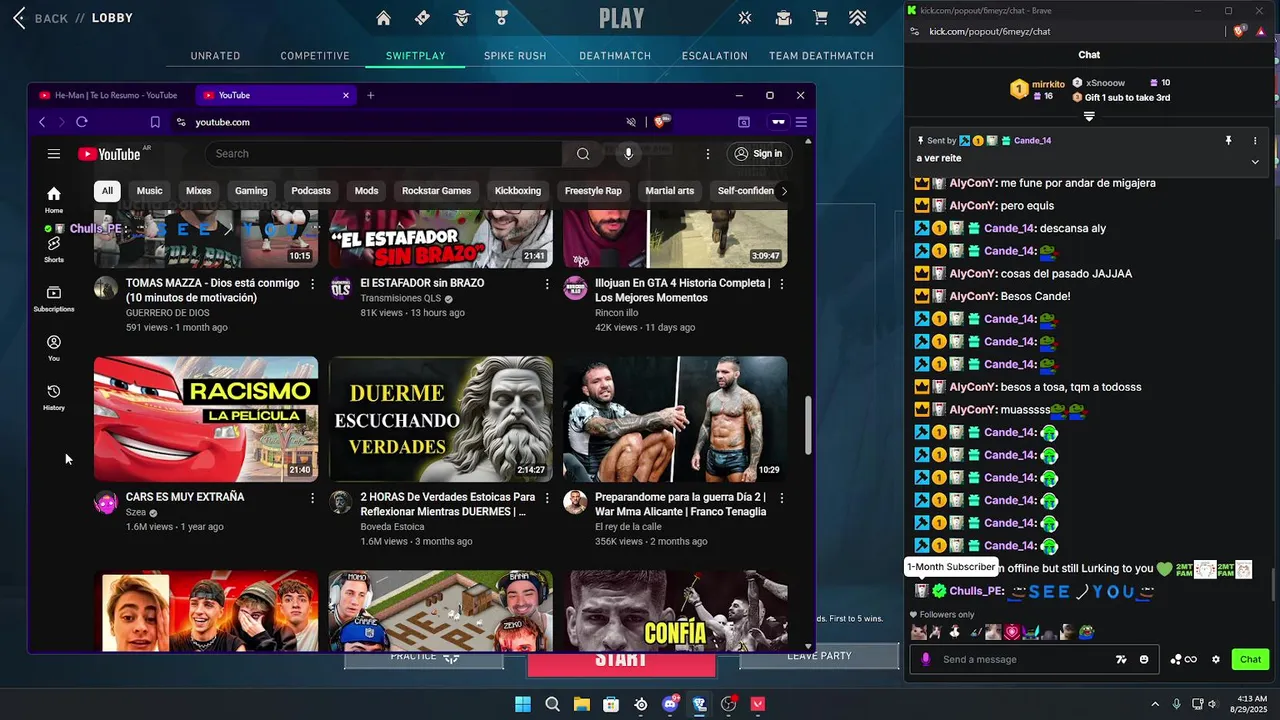Screen dimensions: 1280x720
Task: Expand the pinned message chevron in chat
Action: click(1255, 161)
